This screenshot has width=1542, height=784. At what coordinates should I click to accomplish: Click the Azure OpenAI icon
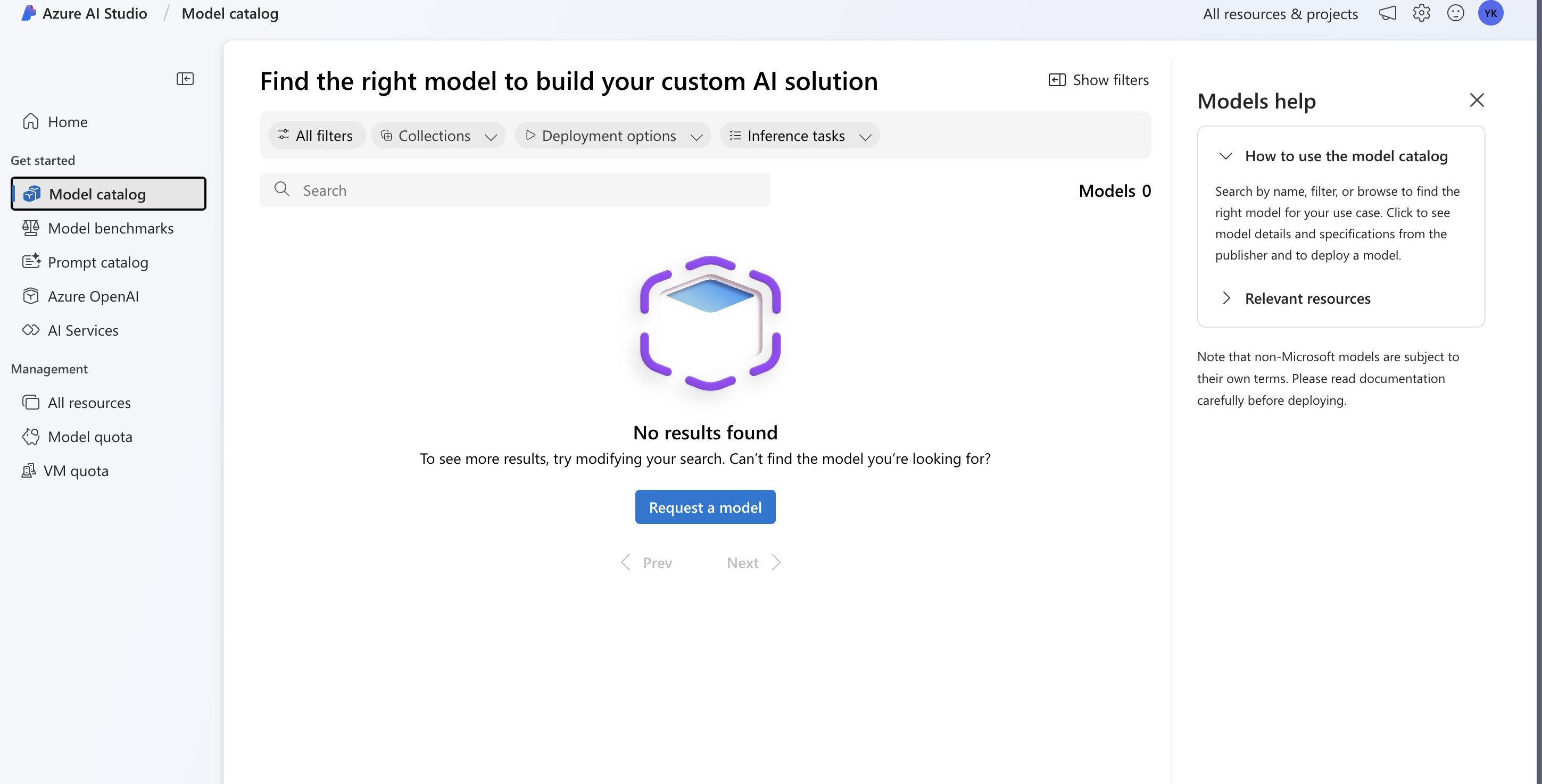pyautogui.click(x=31, y=296)
